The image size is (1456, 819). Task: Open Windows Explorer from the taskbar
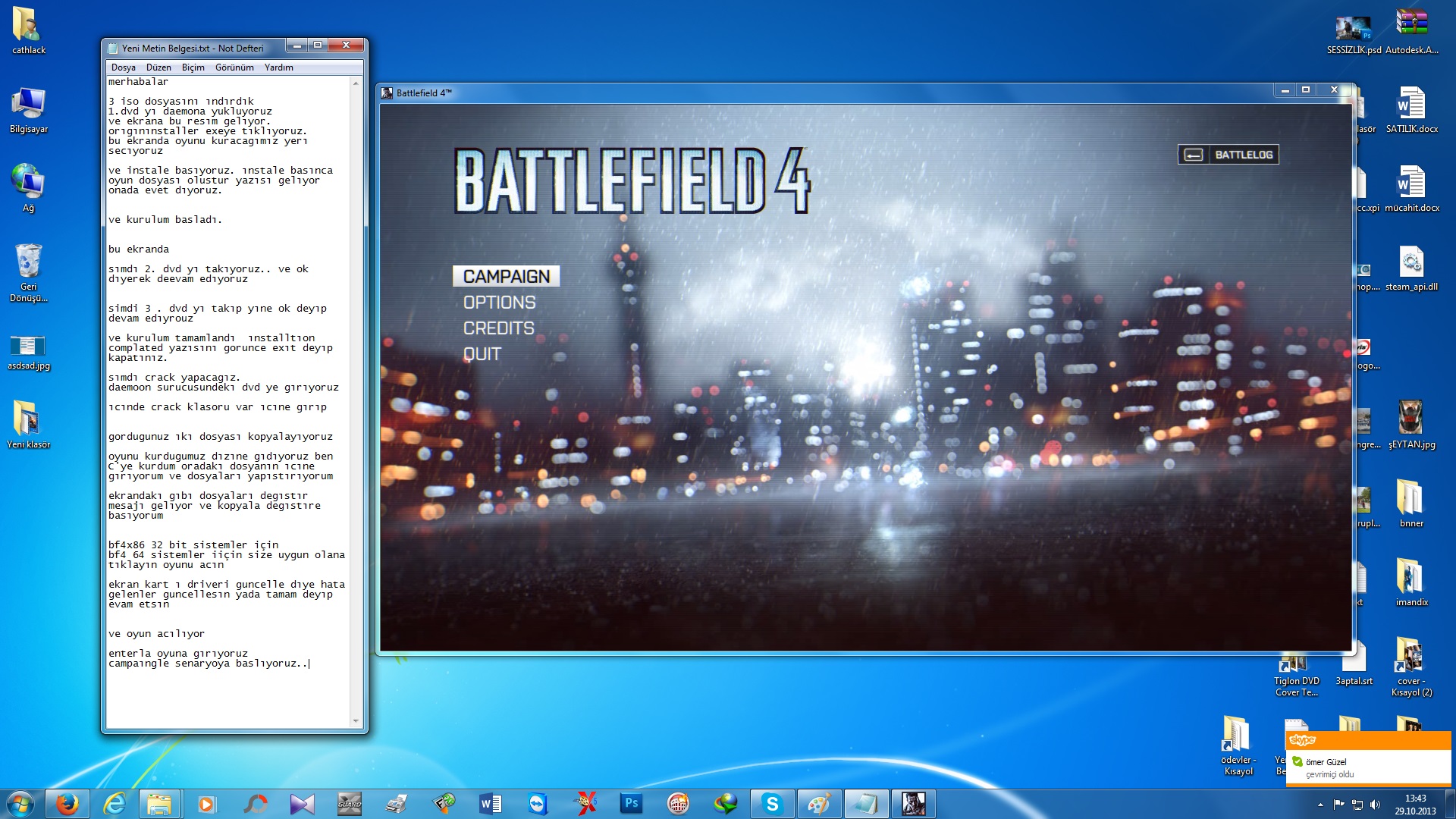tap(159, 804)
